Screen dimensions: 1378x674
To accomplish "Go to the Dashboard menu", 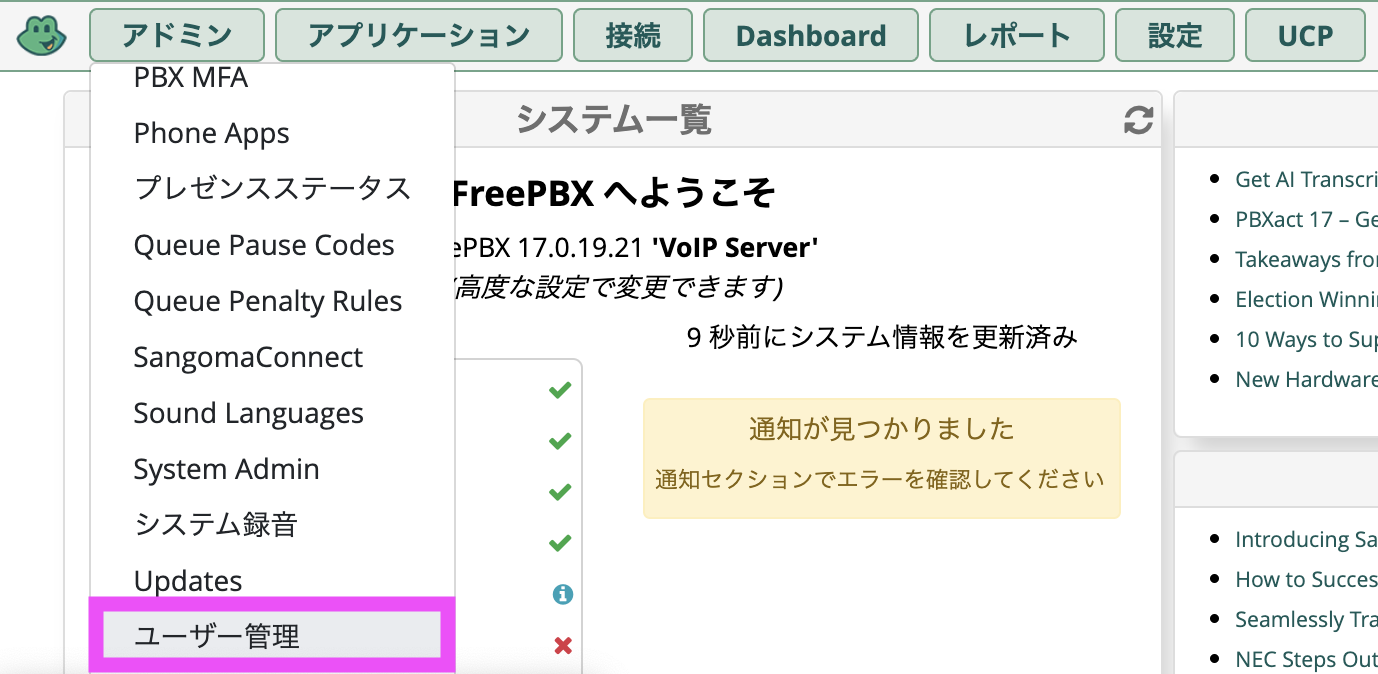I will tap(811, 36).
